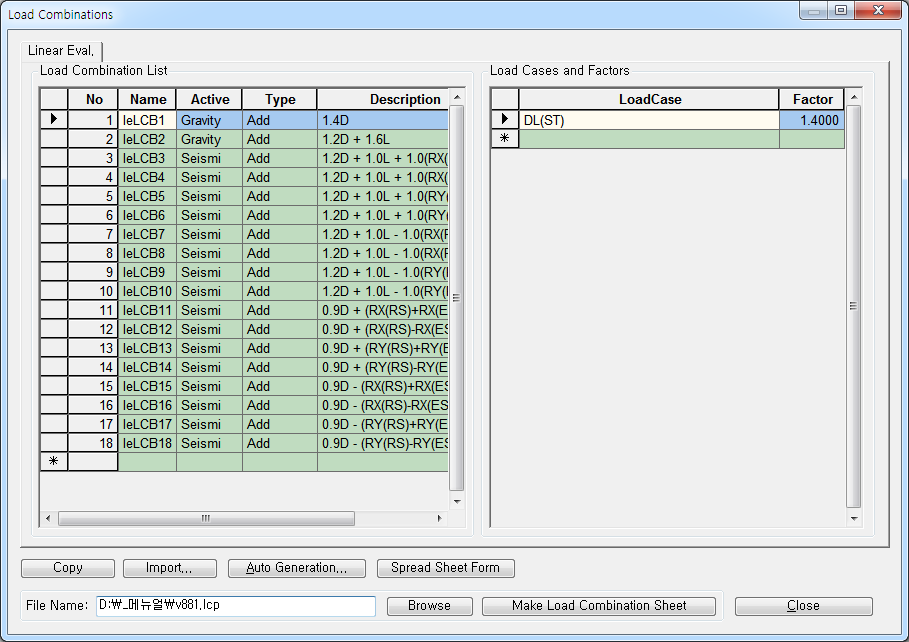Switch to the Linear Eval. tab
This screenshot has height=642, width=909.
[x=61, y=51]
